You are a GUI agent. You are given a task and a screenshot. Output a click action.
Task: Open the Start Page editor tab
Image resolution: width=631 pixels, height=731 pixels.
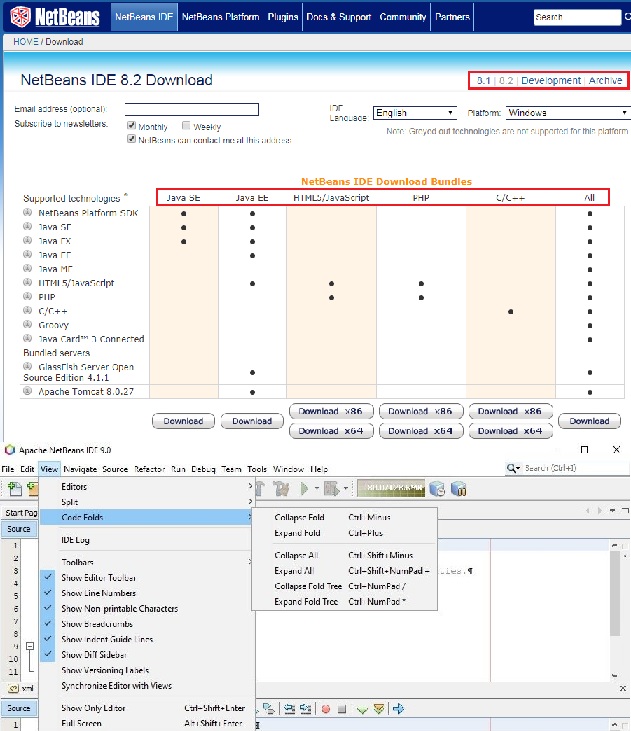point(20,513)
